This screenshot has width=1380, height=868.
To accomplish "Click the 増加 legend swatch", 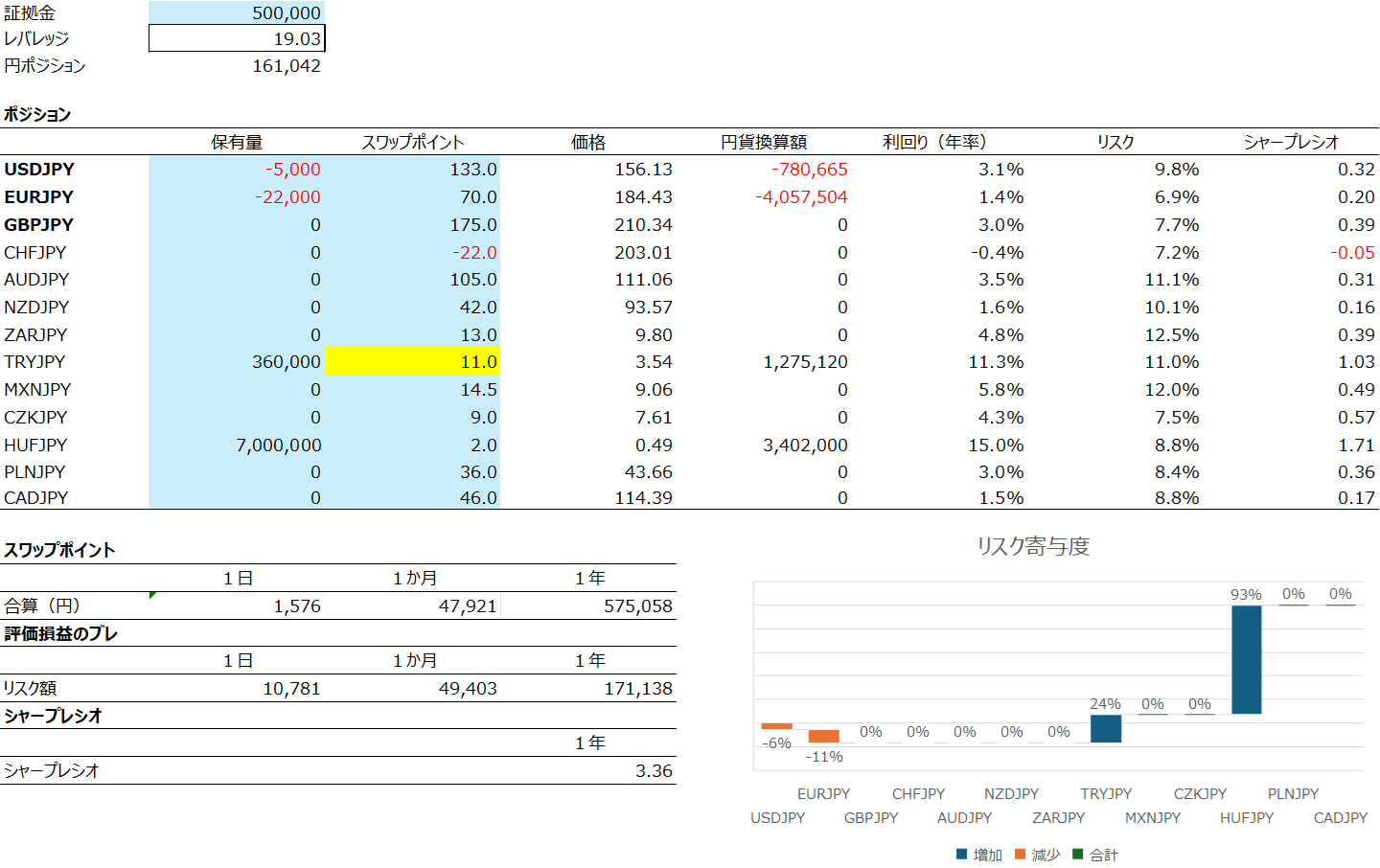I will (962, 855).
